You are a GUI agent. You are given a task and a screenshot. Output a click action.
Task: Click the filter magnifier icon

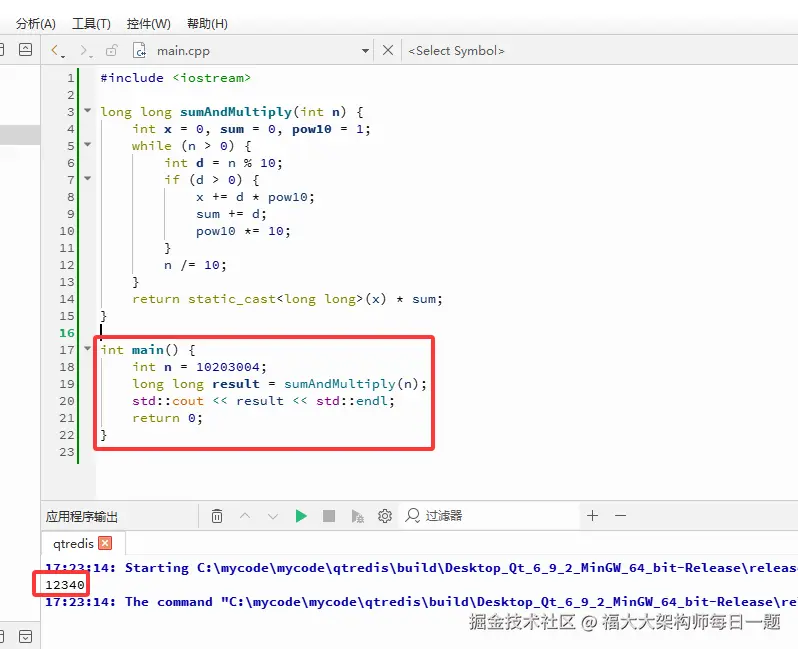[412, 516]
